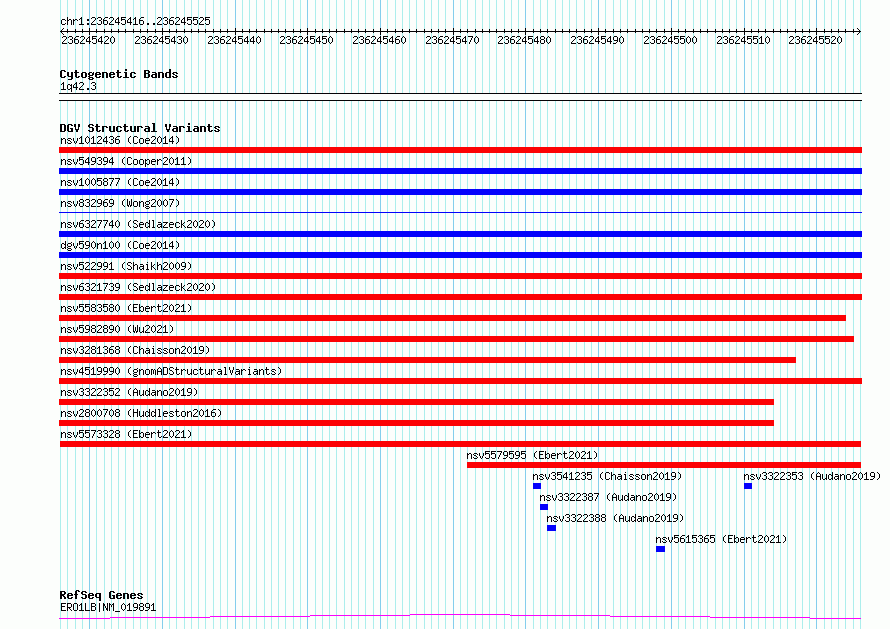This screenshot has height=629, width=890.
Task: Select nsv6327740 (Sedlazeck2020) variant label
Action: 138,224
